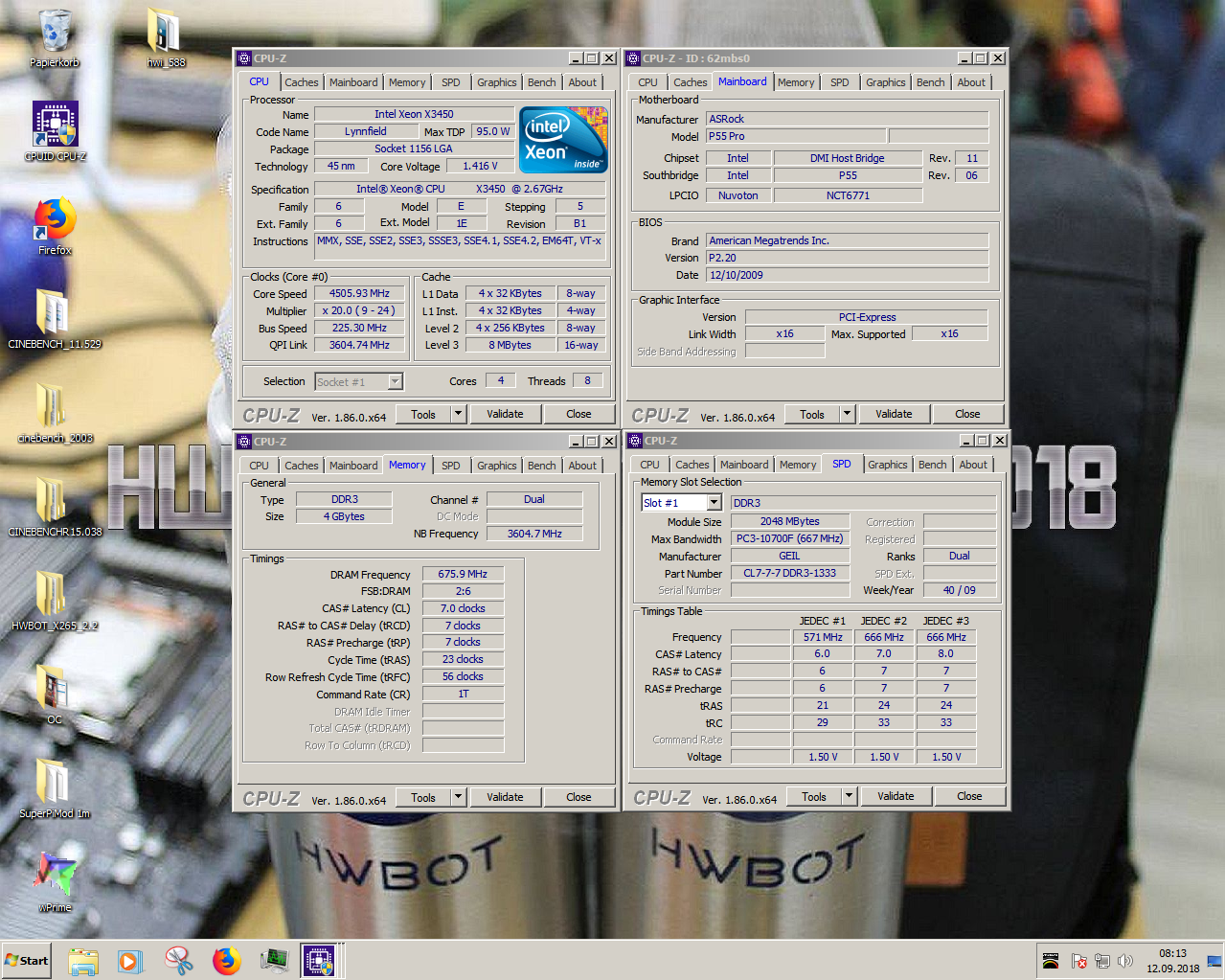Click the CAS# Latency 7.0 clocks field
The width and height of the screenshot is (1225, 980).
pos(463,608)
